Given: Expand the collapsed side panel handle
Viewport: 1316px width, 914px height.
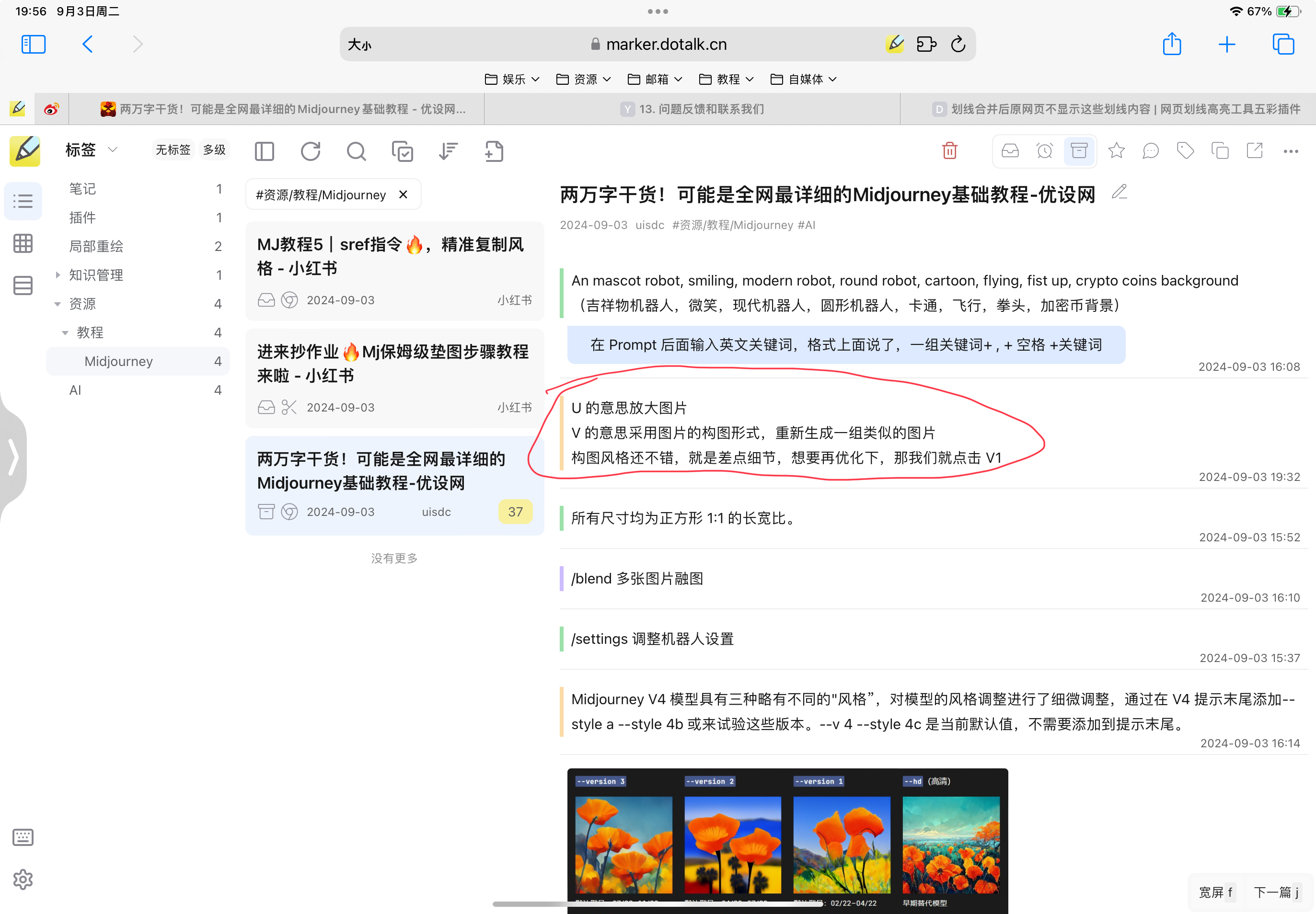Looking at the screenshot, I should (12, 457).
